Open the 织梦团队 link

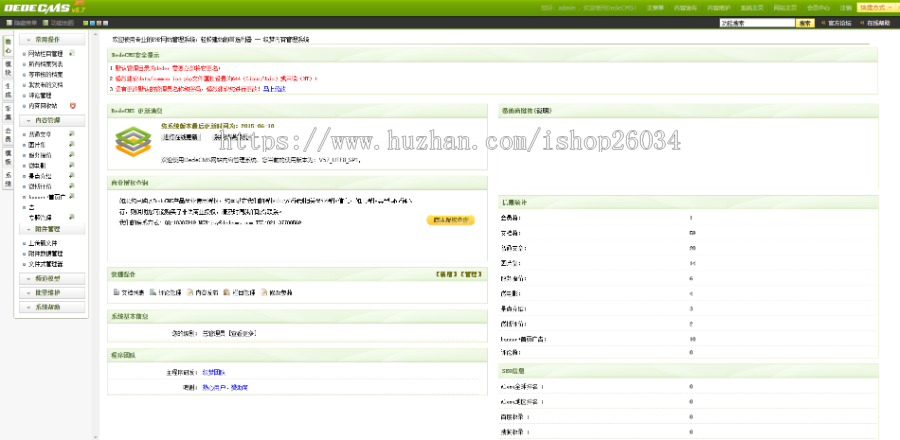[x=214, y=372]
